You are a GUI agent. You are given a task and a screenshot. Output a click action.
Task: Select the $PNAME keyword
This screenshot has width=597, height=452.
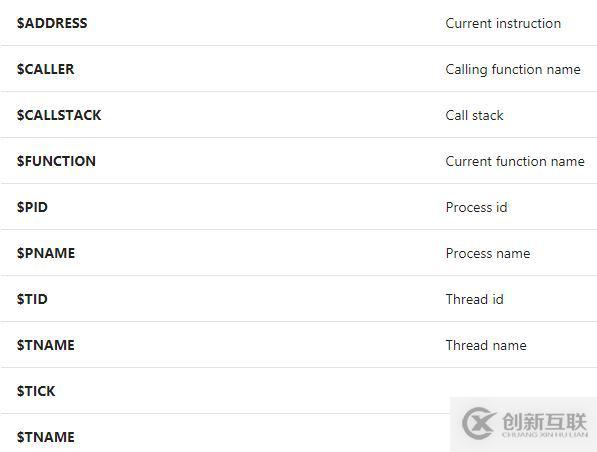point(46,253)
